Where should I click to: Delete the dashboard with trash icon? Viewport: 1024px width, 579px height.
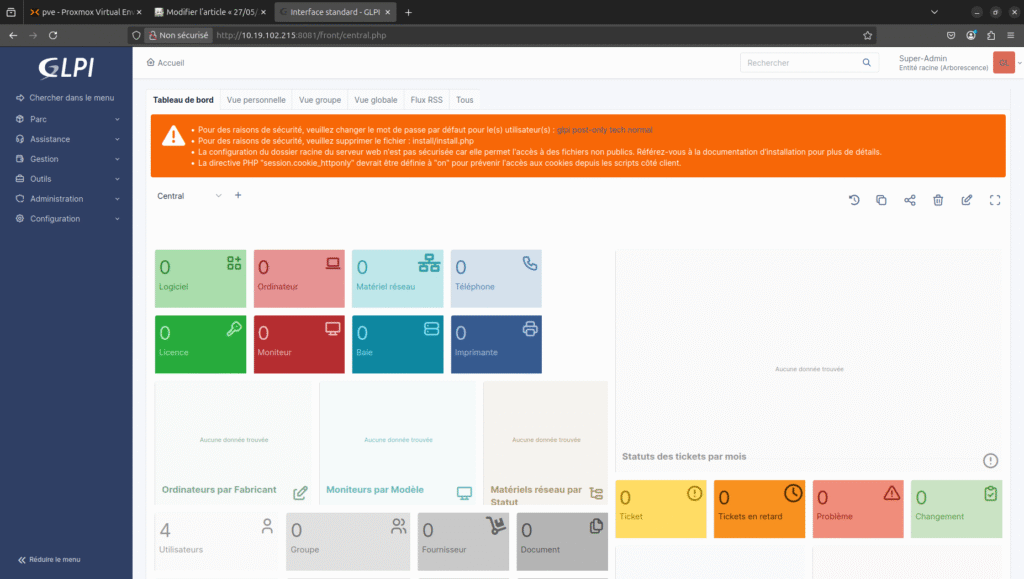[x=938, y=200]
